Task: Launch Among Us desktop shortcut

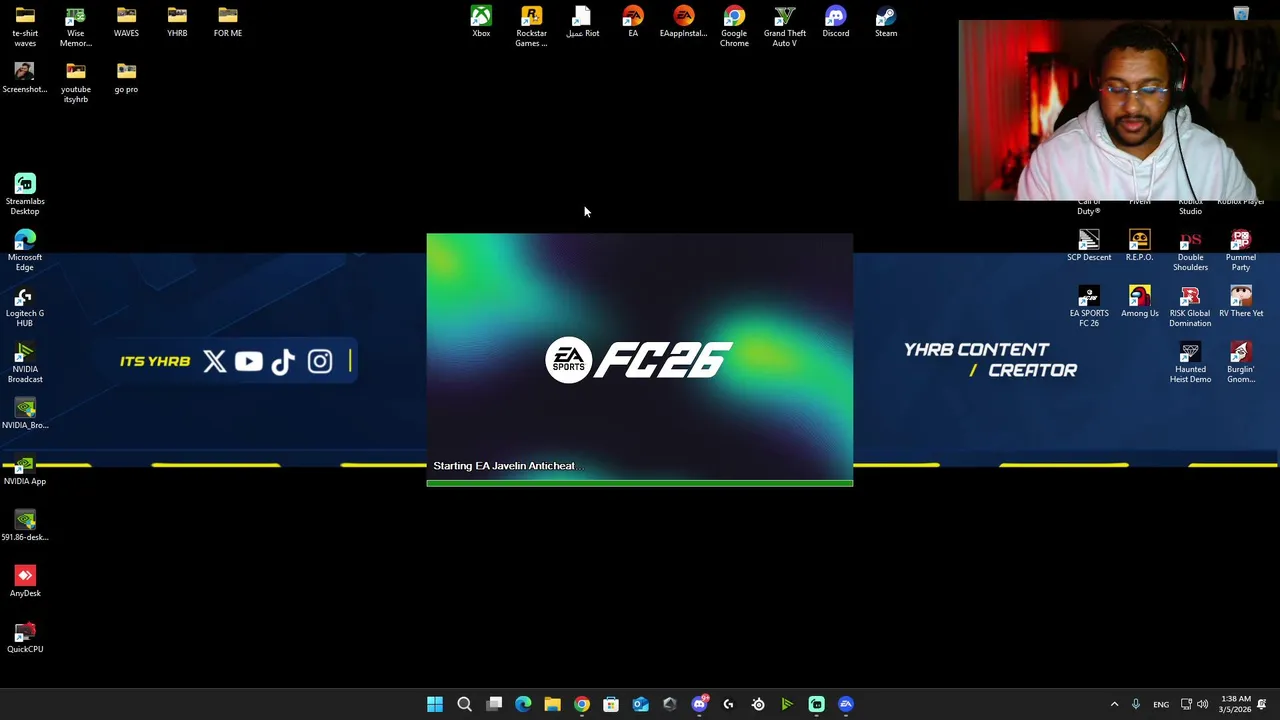Action: pyautogui.click(x=1139, y=302)
